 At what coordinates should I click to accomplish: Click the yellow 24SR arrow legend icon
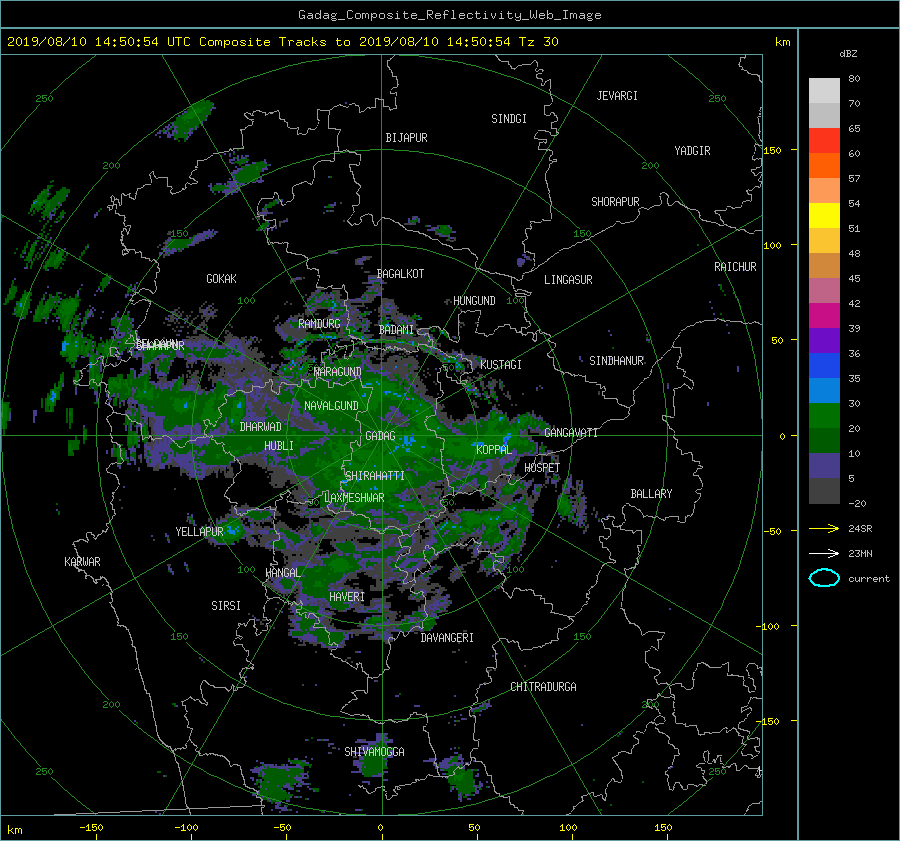[x=824, y=529]
